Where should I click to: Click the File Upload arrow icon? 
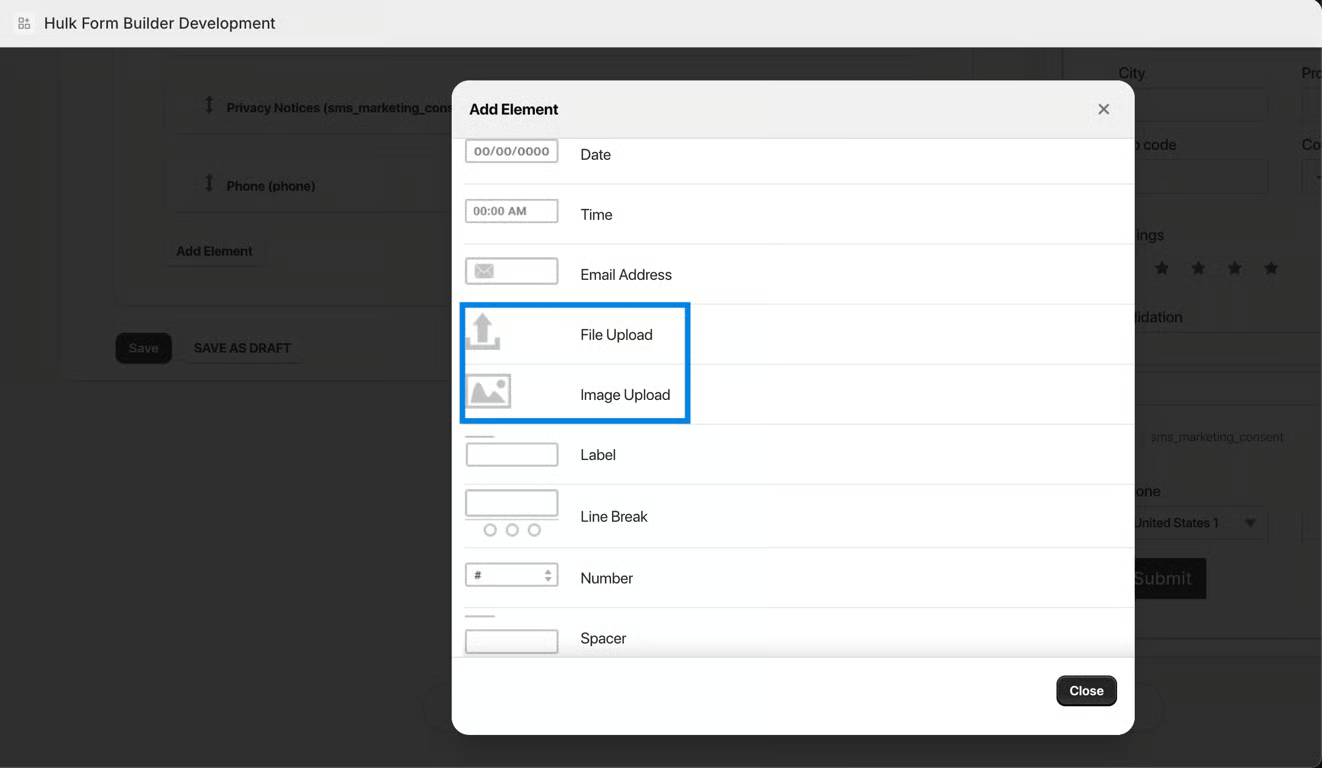[483, 331]
